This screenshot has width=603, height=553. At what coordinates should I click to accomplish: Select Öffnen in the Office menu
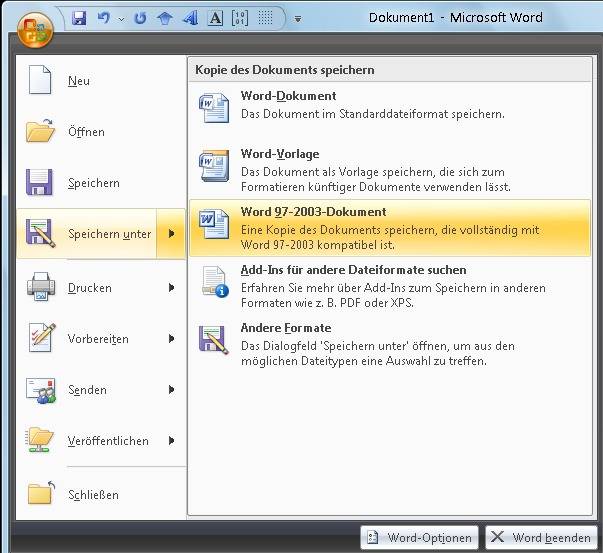[101, 132]
